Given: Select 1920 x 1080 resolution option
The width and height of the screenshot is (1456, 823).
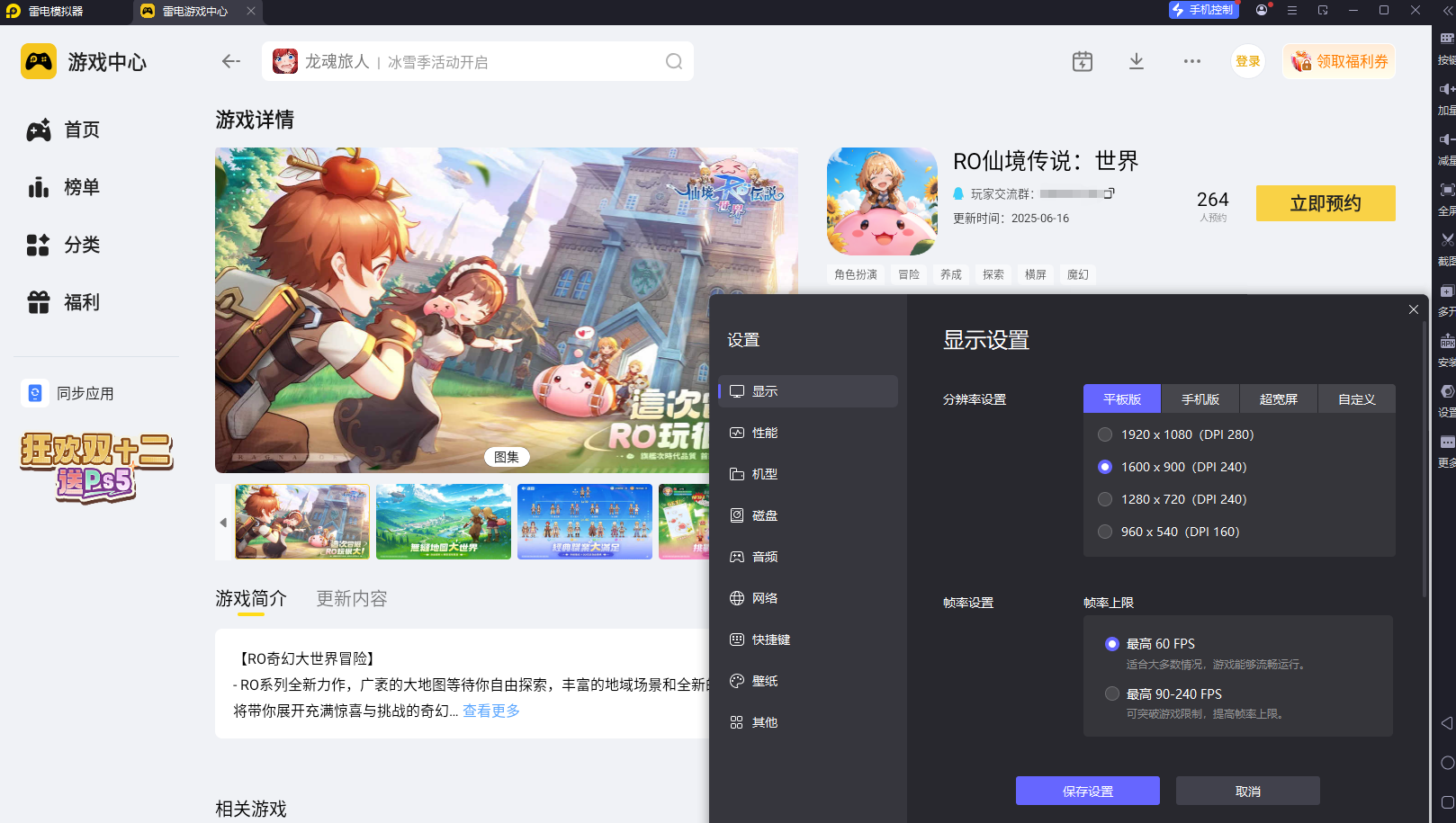Looking at the screenshot, I should (x=1177, y=434).
